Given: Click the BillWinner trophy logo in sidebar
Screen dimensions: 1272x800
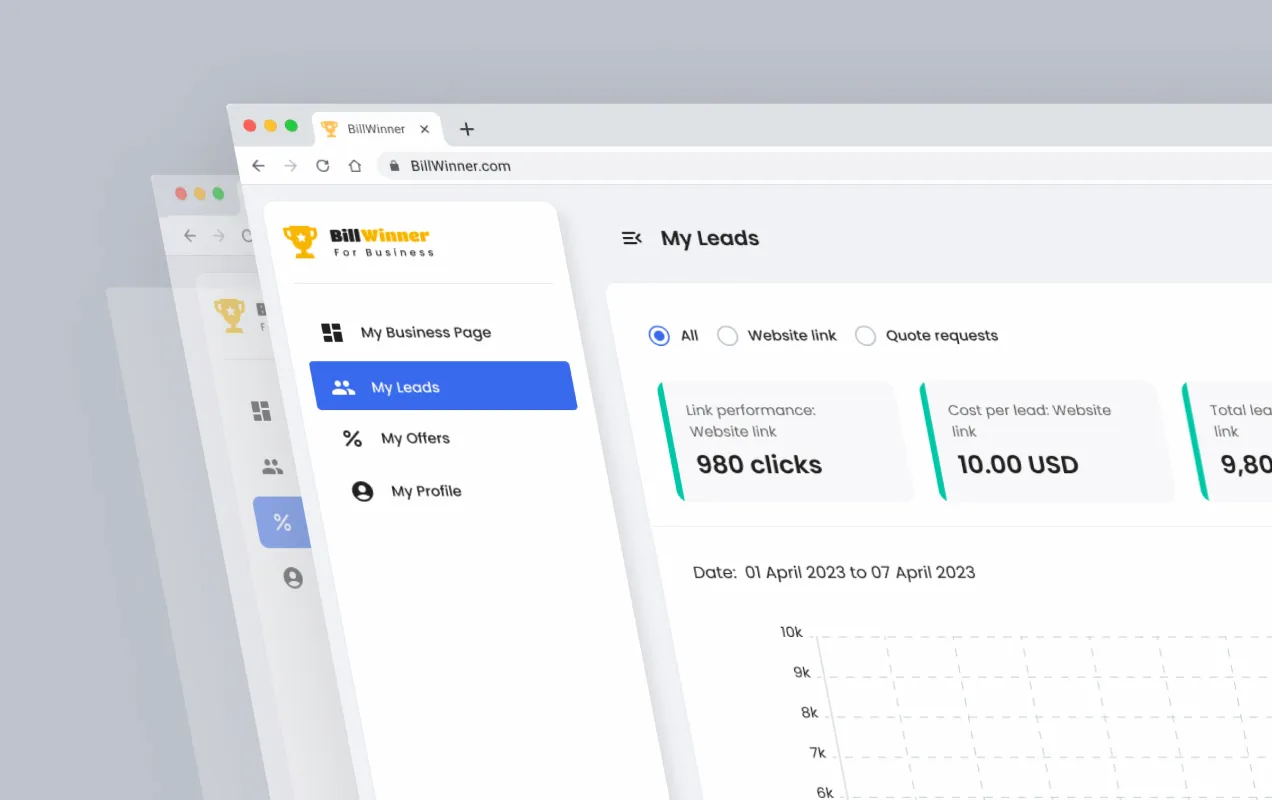Looking at the screenshot, I should pyautogui.click(x=300, y=241).
